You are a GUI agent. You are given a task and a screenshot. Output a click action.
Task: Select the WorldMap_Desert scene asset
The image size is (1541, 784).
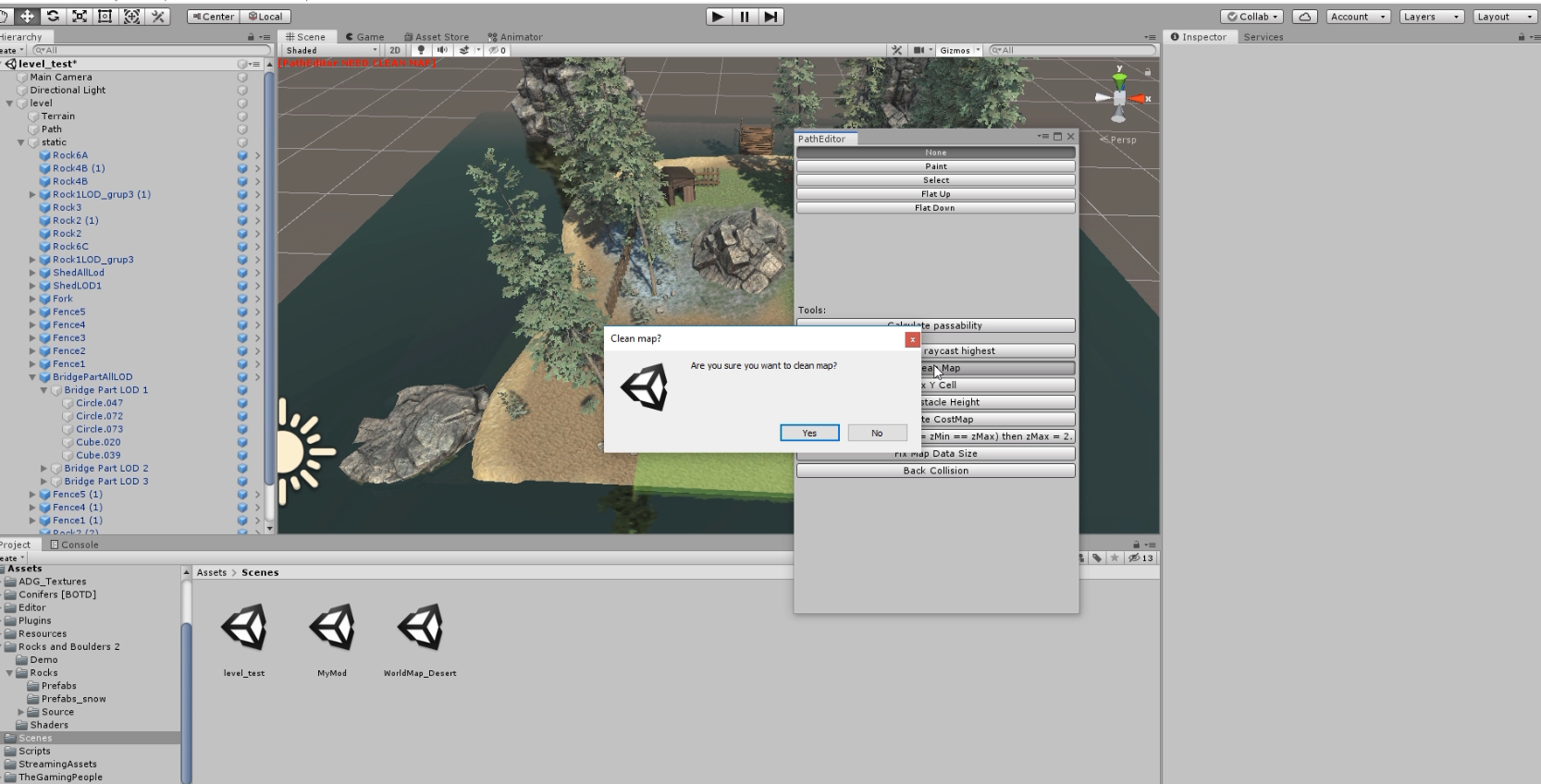point(420,628)
